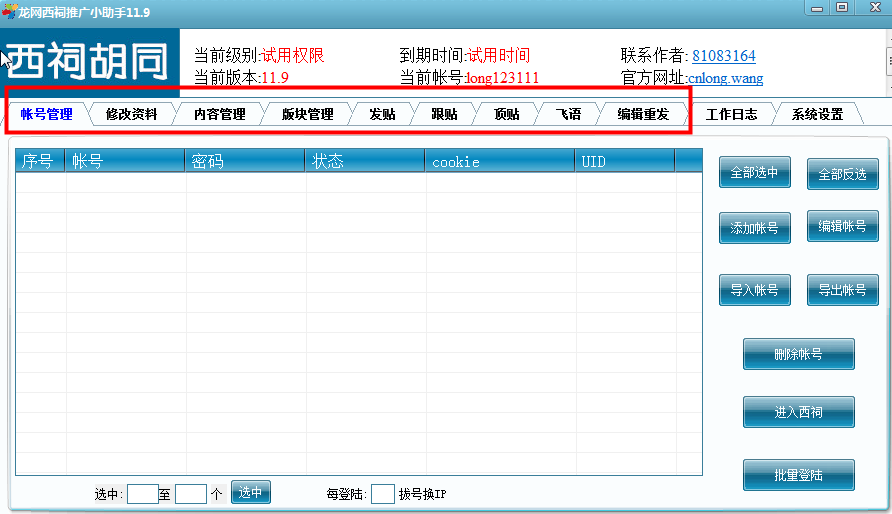This screenshot has width=892, height=514.
Task: Focus the 每登陆 count input field
Action: [382, 494]
